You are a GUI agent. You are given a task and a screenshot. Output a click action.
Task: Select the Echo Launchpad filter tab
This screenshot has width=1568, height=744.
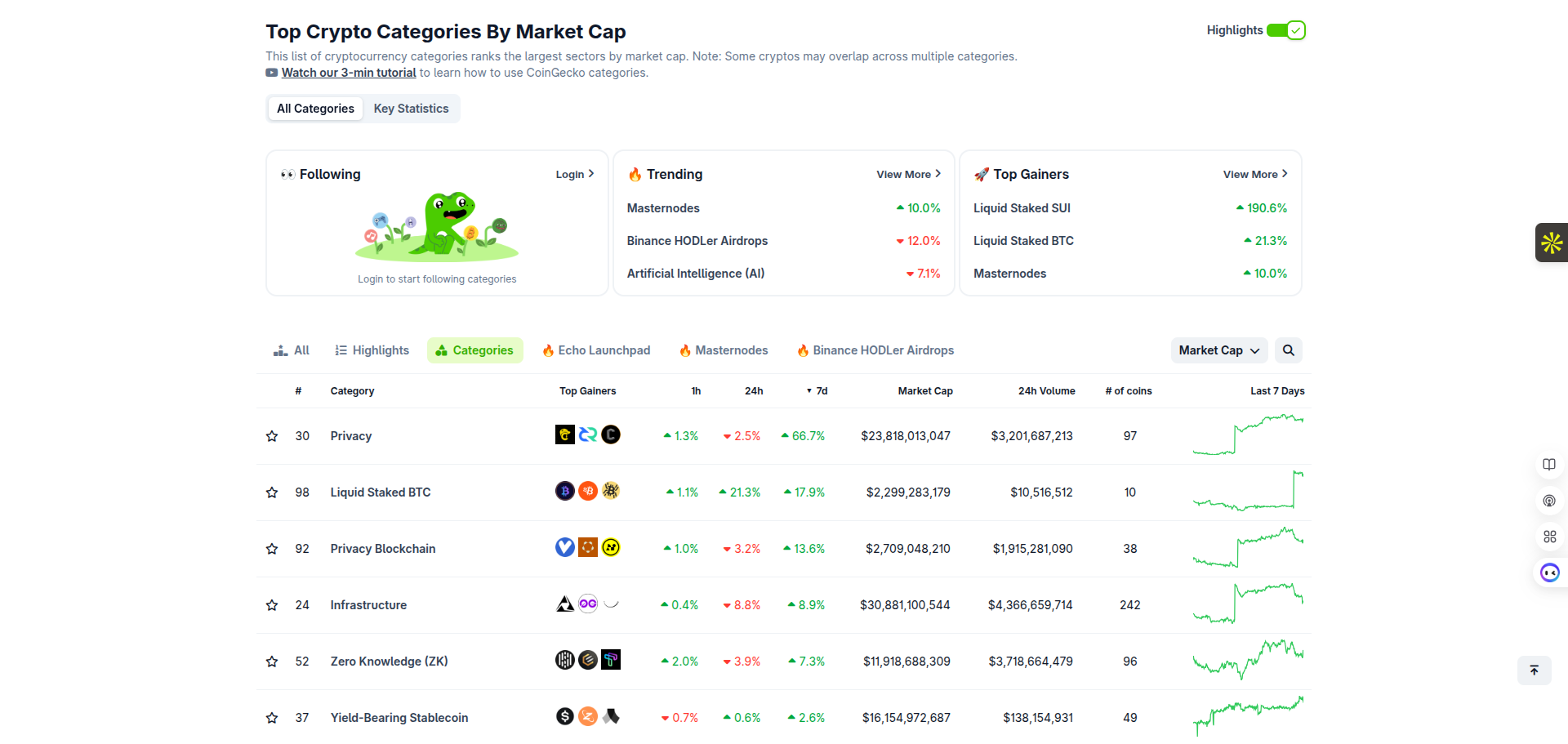(596, 350)
